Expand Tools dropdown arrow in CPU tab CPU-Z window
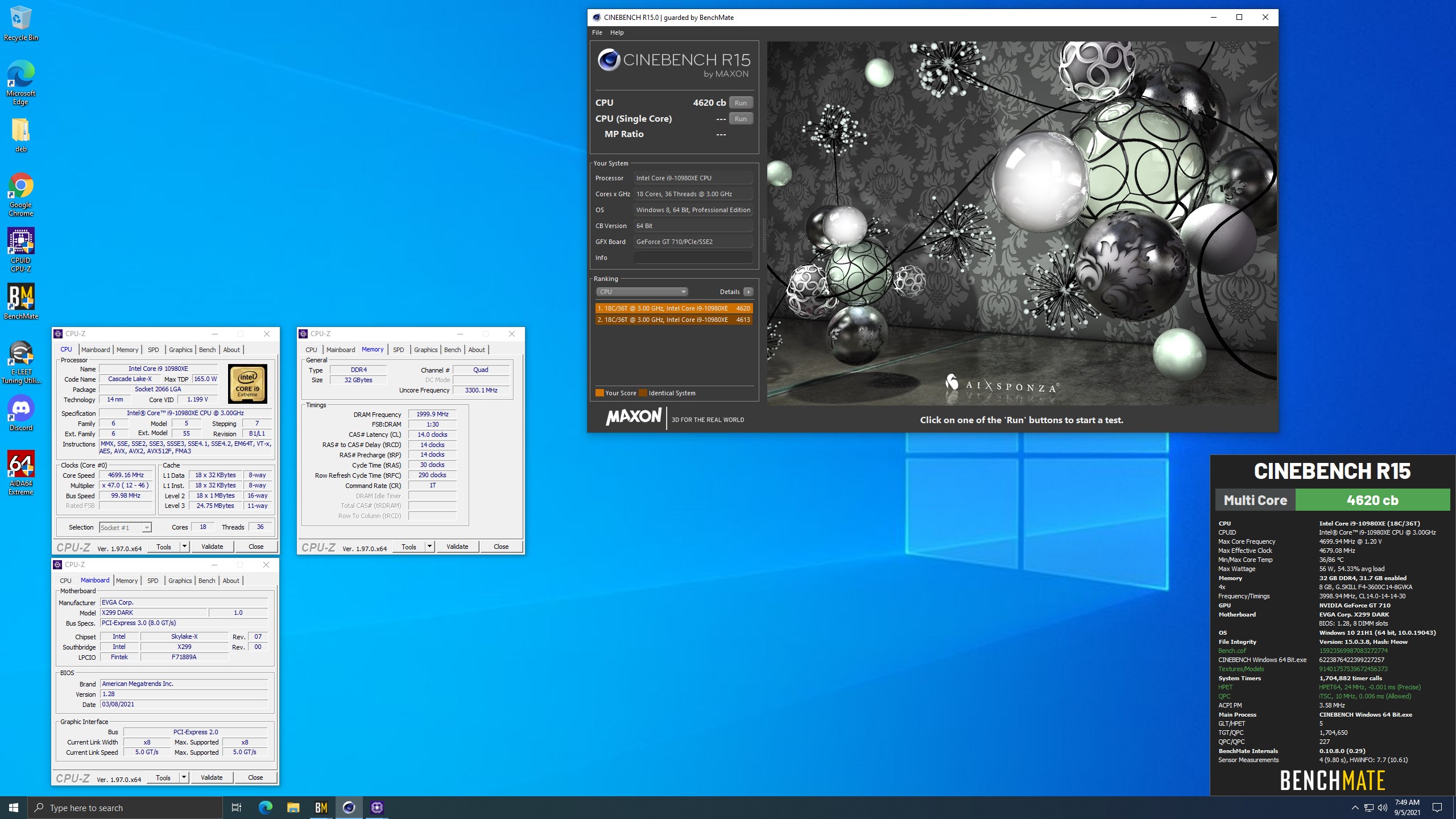 click(x=184, y=547)
